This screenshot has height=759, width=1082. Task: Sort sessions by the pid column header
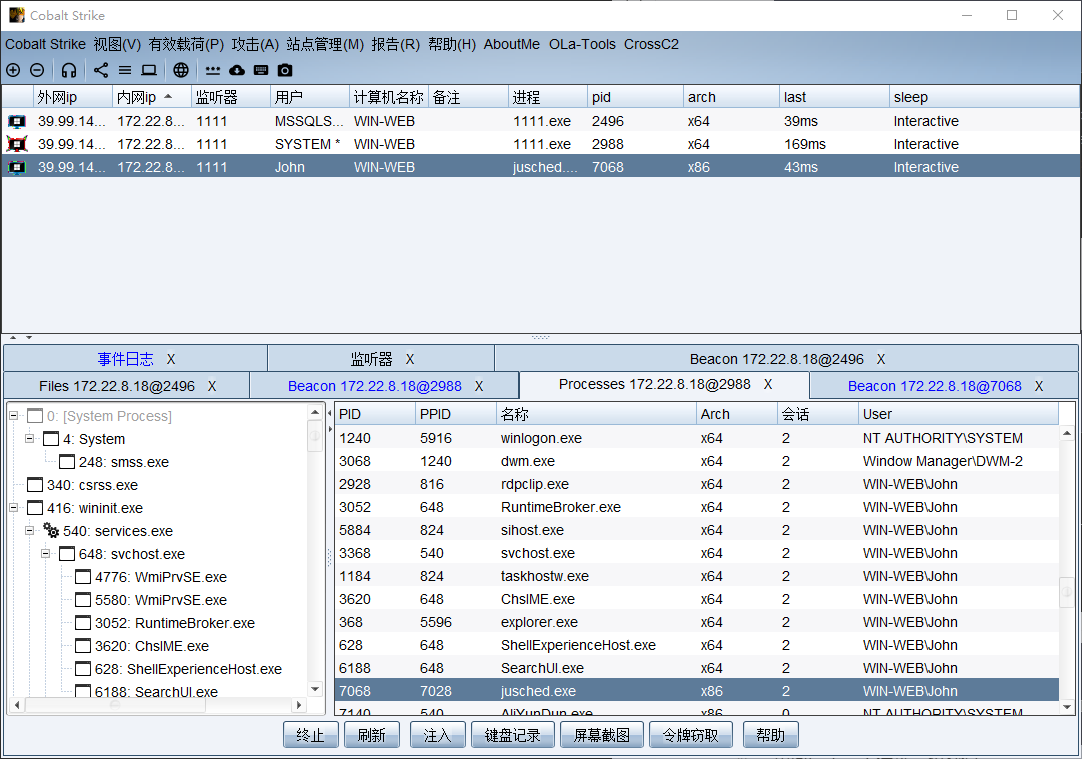(635, 97)
